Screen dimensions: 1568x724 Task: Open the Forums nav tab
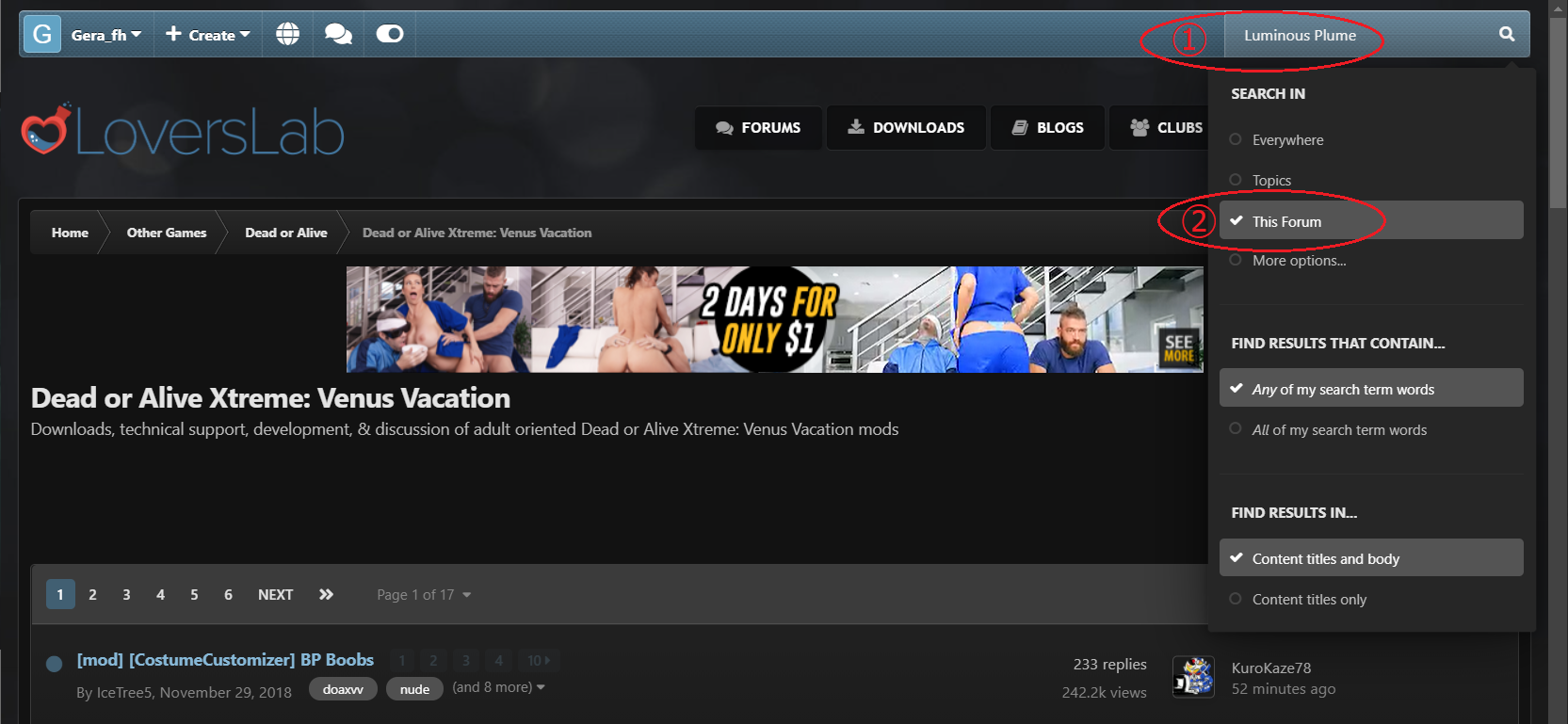coord(758,127)
